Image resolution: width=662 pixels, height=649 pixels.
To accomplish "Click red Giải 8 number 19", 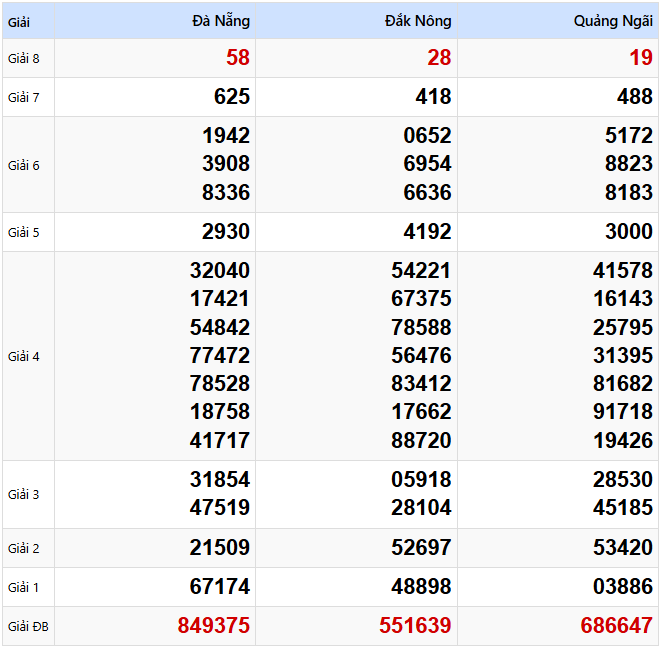I will [x=640, y=58].
